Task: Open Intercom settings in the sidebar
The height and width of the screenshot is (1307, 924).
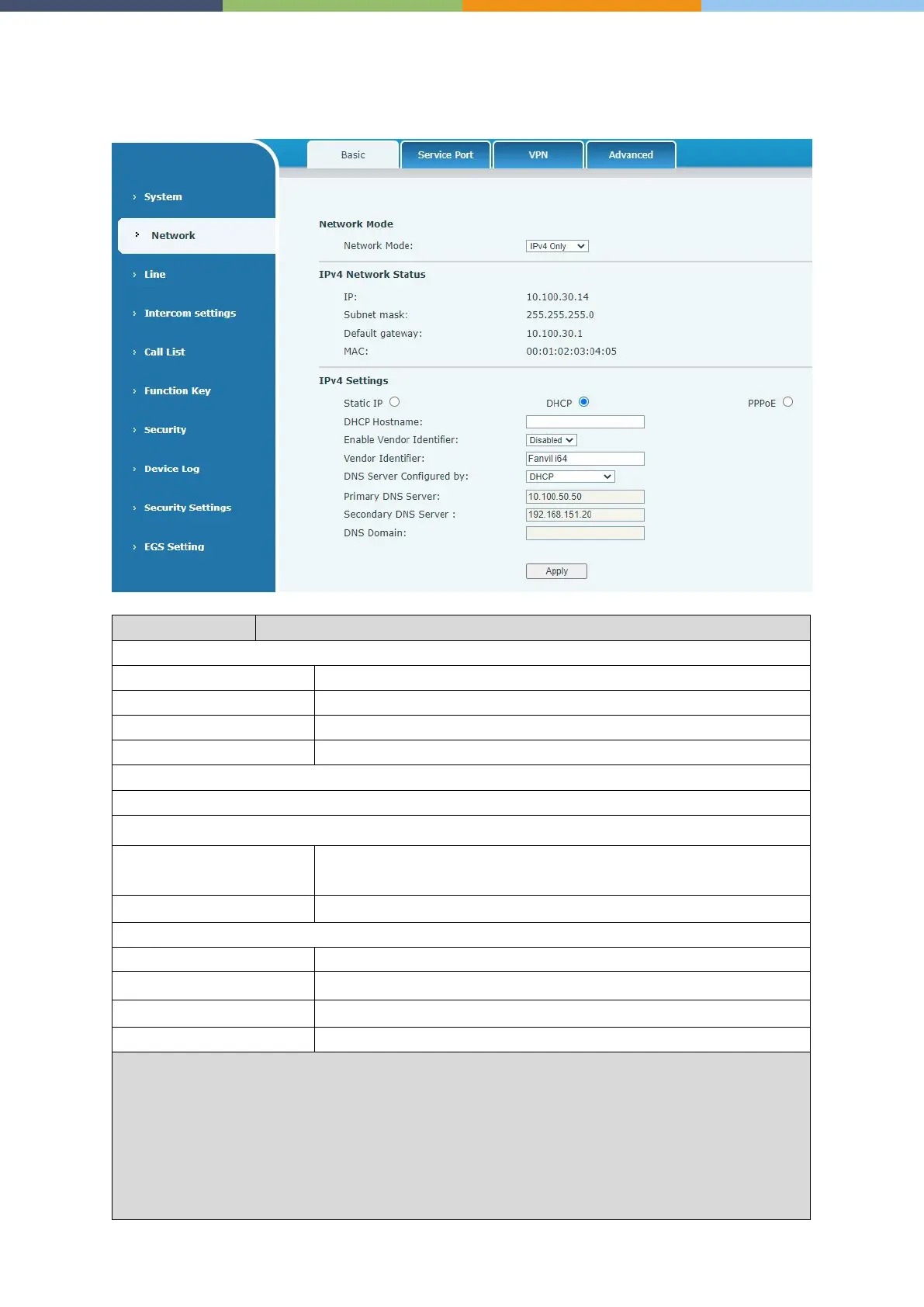Action: (190, 314)
